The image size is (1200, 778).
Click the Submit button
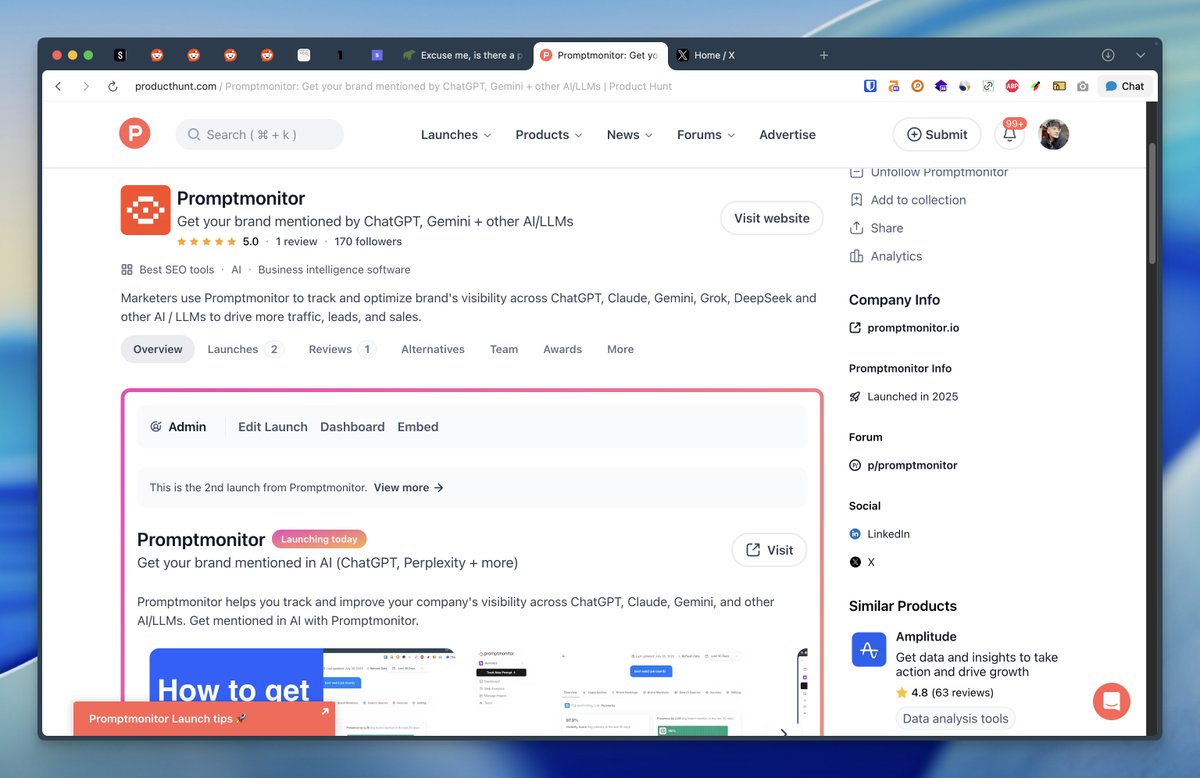[x=937, y=135]
